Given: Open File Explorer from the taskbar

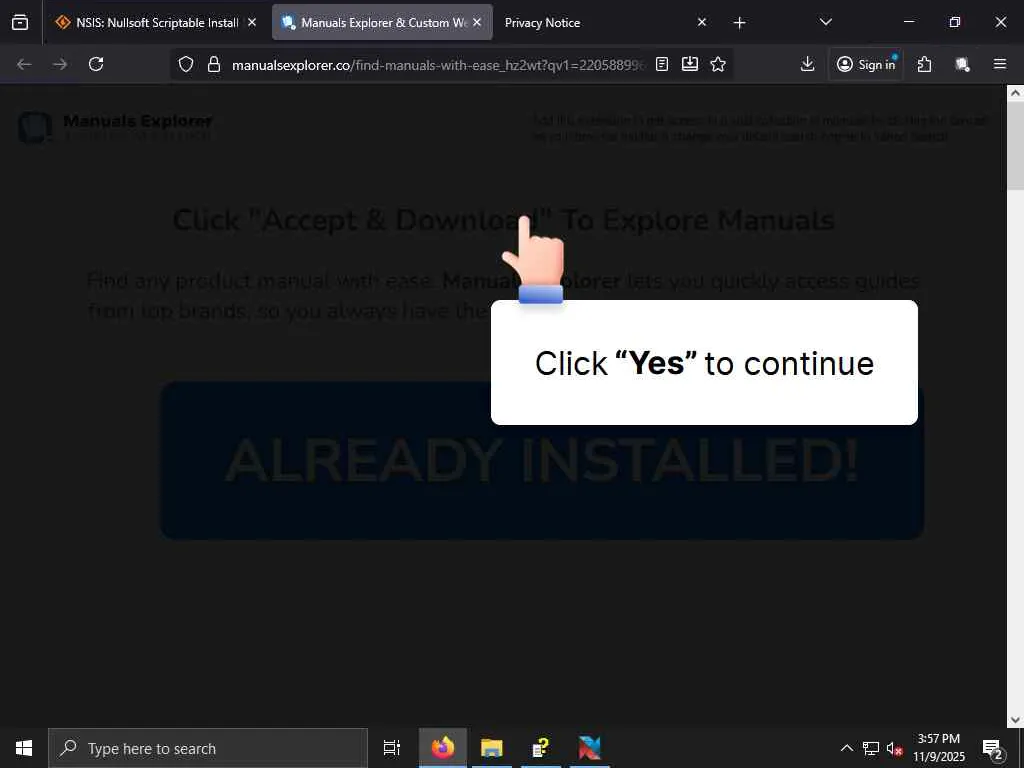Looking at the screenshot, I should tap(492, 748).
